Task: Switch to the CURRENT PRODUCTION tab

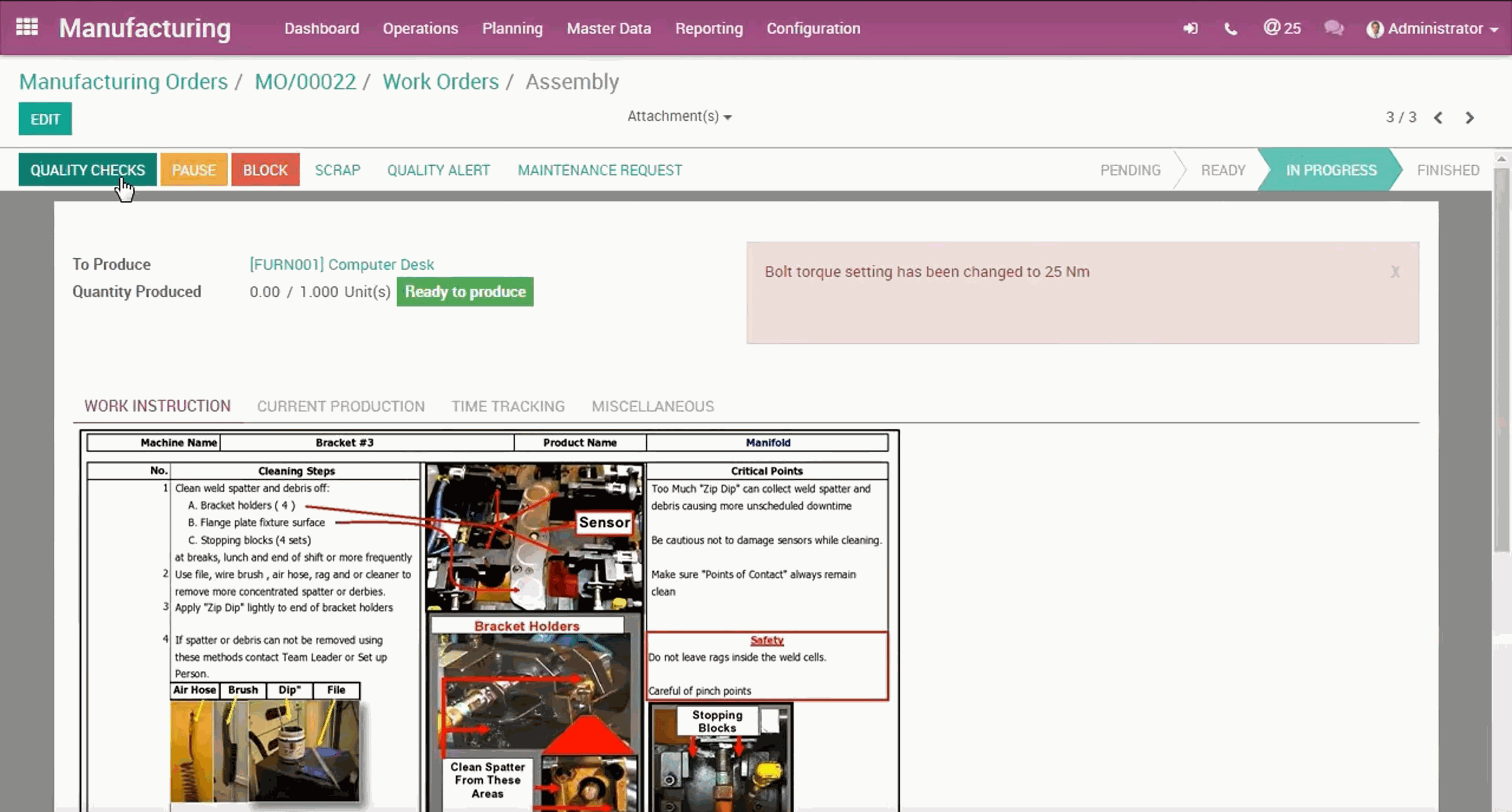Action: tap(340, 406)
